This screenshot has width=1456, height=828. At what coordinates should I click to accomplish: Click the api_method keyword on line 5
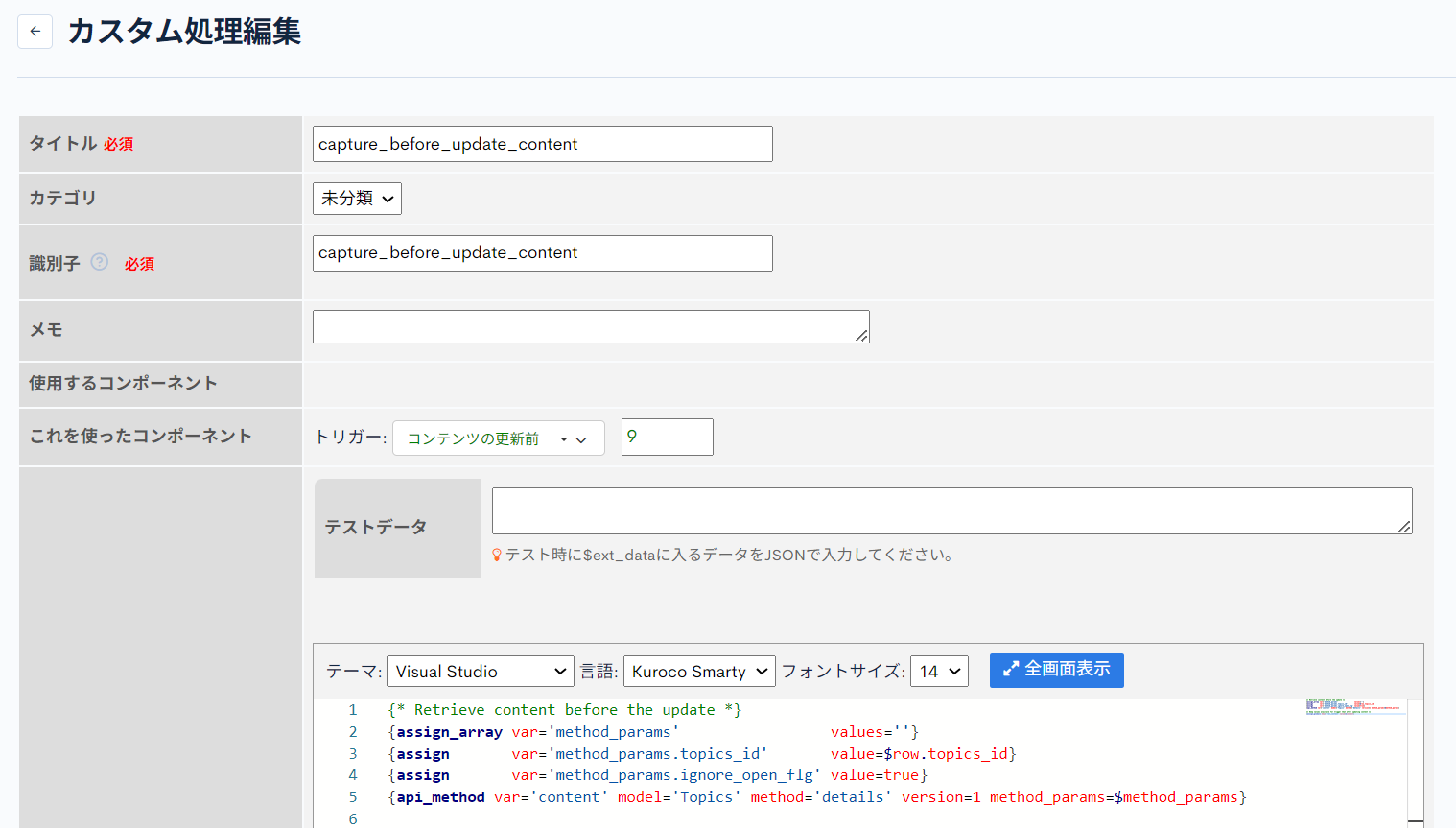coord(440,797)
